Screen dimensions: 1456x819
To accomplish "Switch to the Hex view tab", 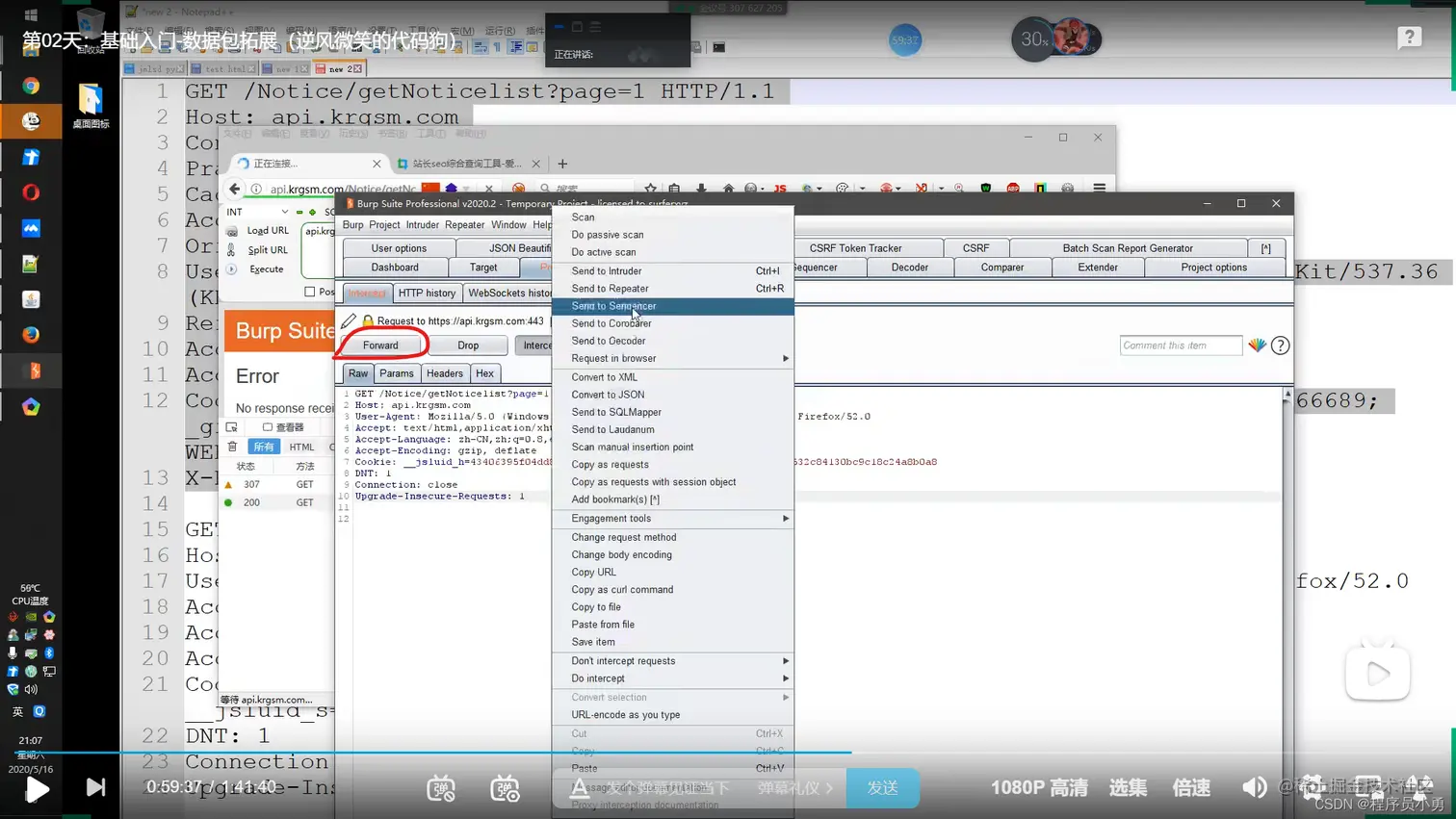I will [484, 373].
